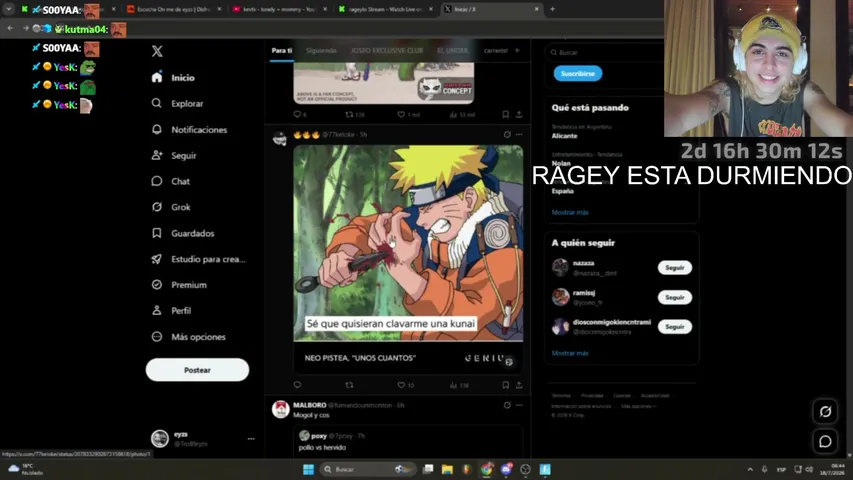Open Grok from the sidebar
The image size is (853, 480).
171,207
